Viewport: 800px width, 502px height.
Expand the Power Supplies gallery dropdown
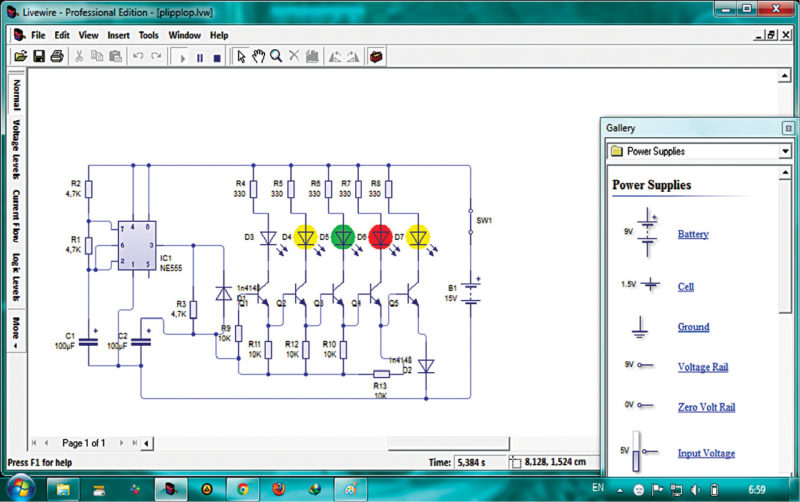(784, 151)
